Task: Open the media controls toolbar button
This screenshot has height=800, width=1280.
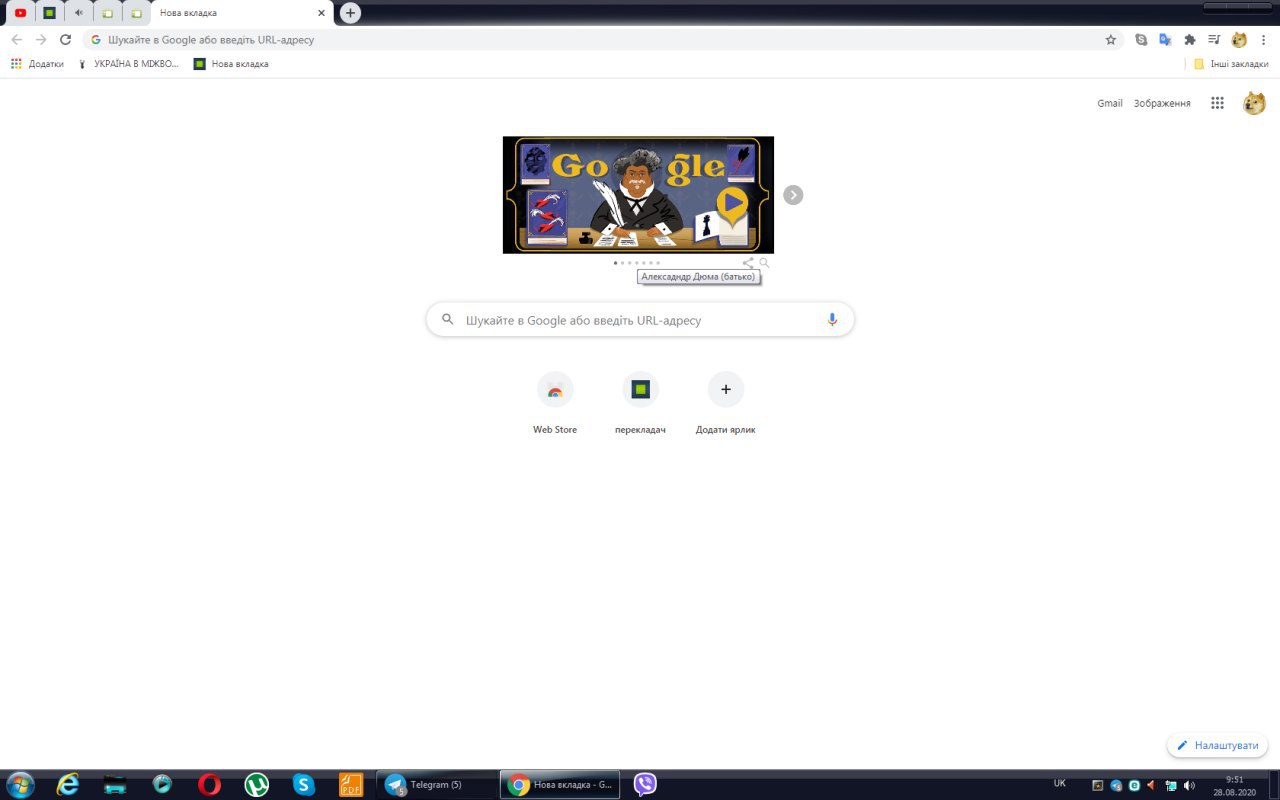Action: (1214, 40)
